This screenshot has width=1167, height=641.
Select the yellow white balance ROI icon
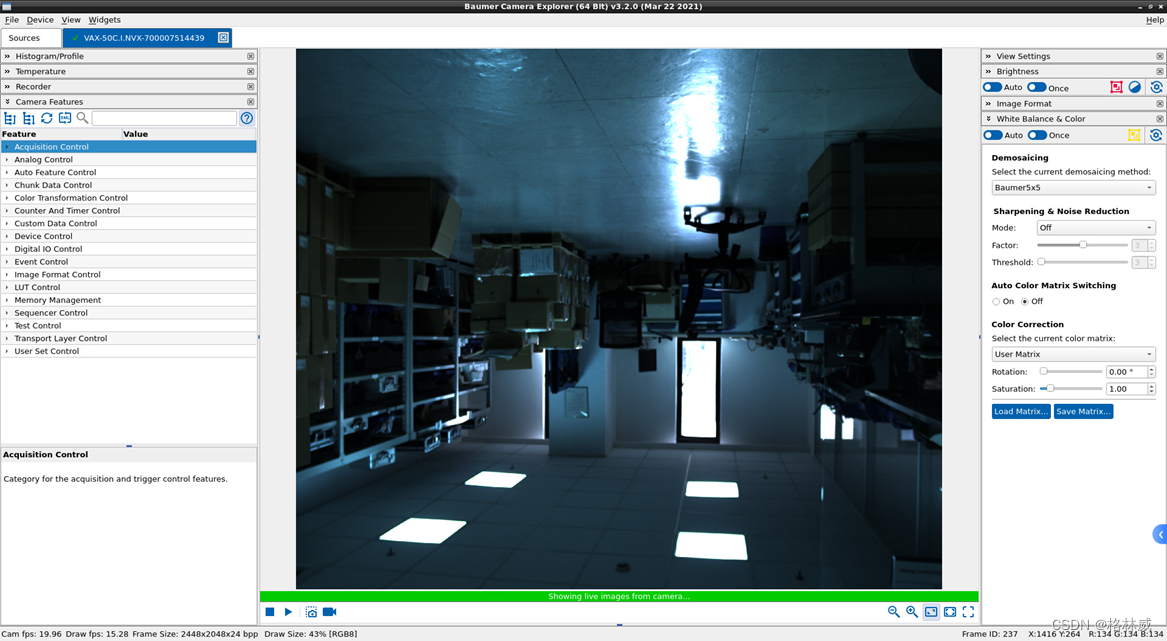(x=1133, y=135)
